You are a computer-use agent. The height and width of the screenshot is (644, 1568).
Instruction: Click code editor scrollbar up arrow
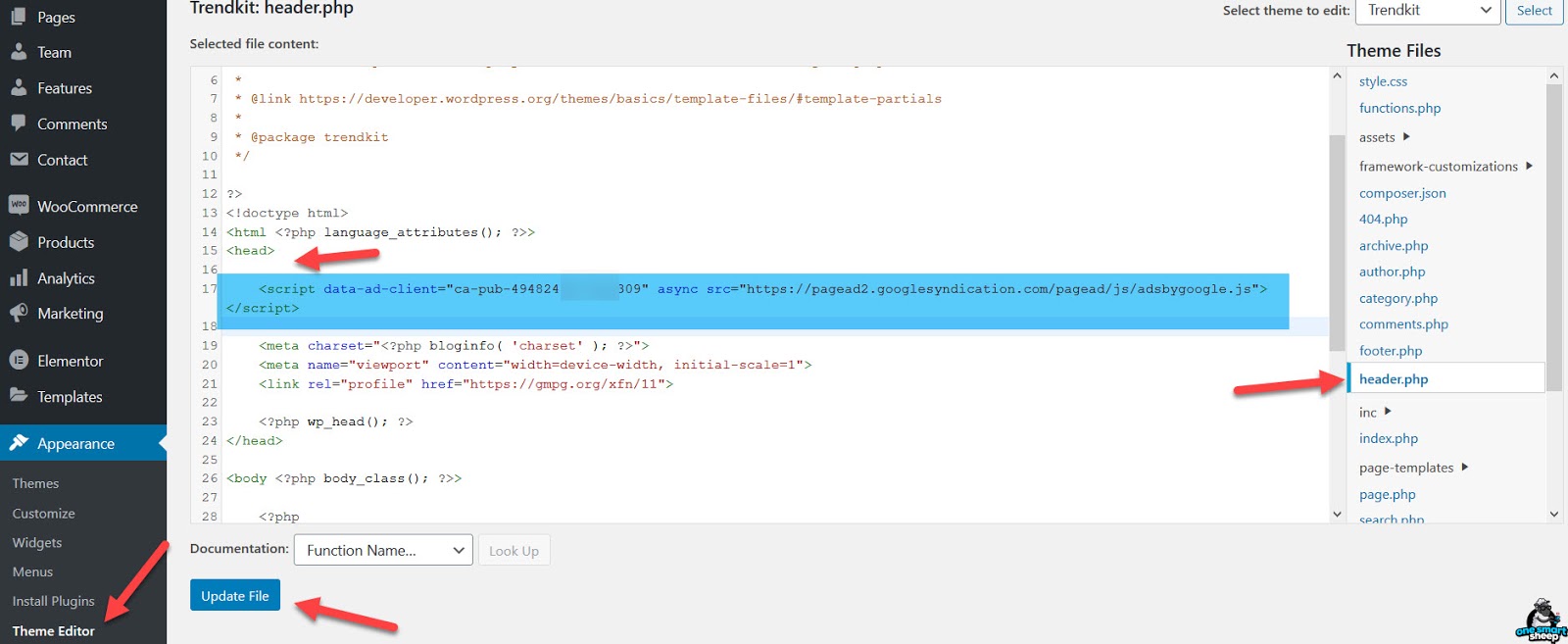[x=1337, y=75]
